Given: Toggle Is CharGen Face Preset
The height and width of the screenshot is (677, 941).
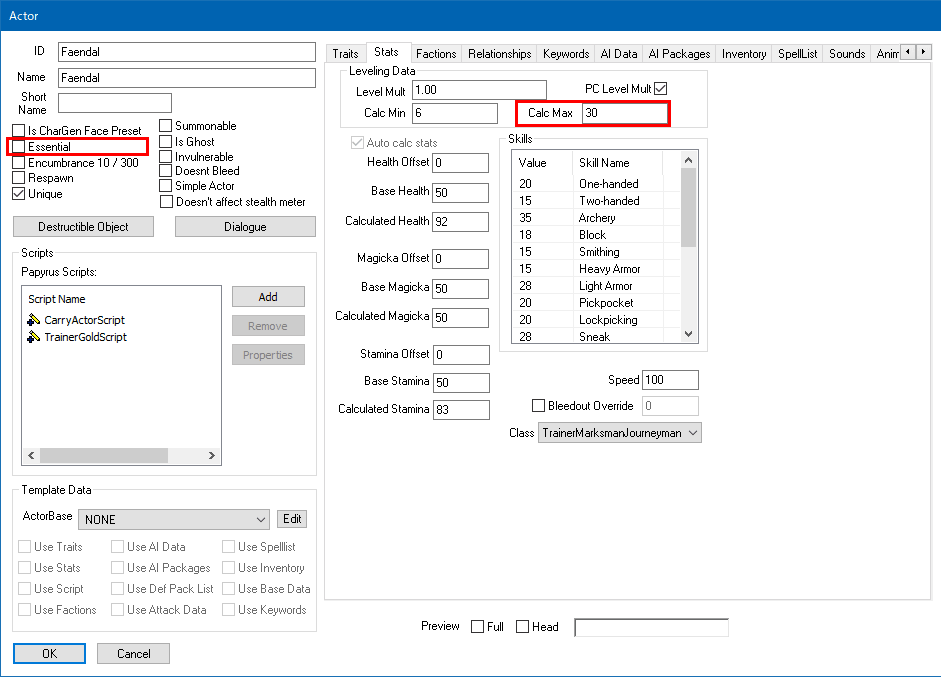Looking at the screenshot, I should click(19, 131).
